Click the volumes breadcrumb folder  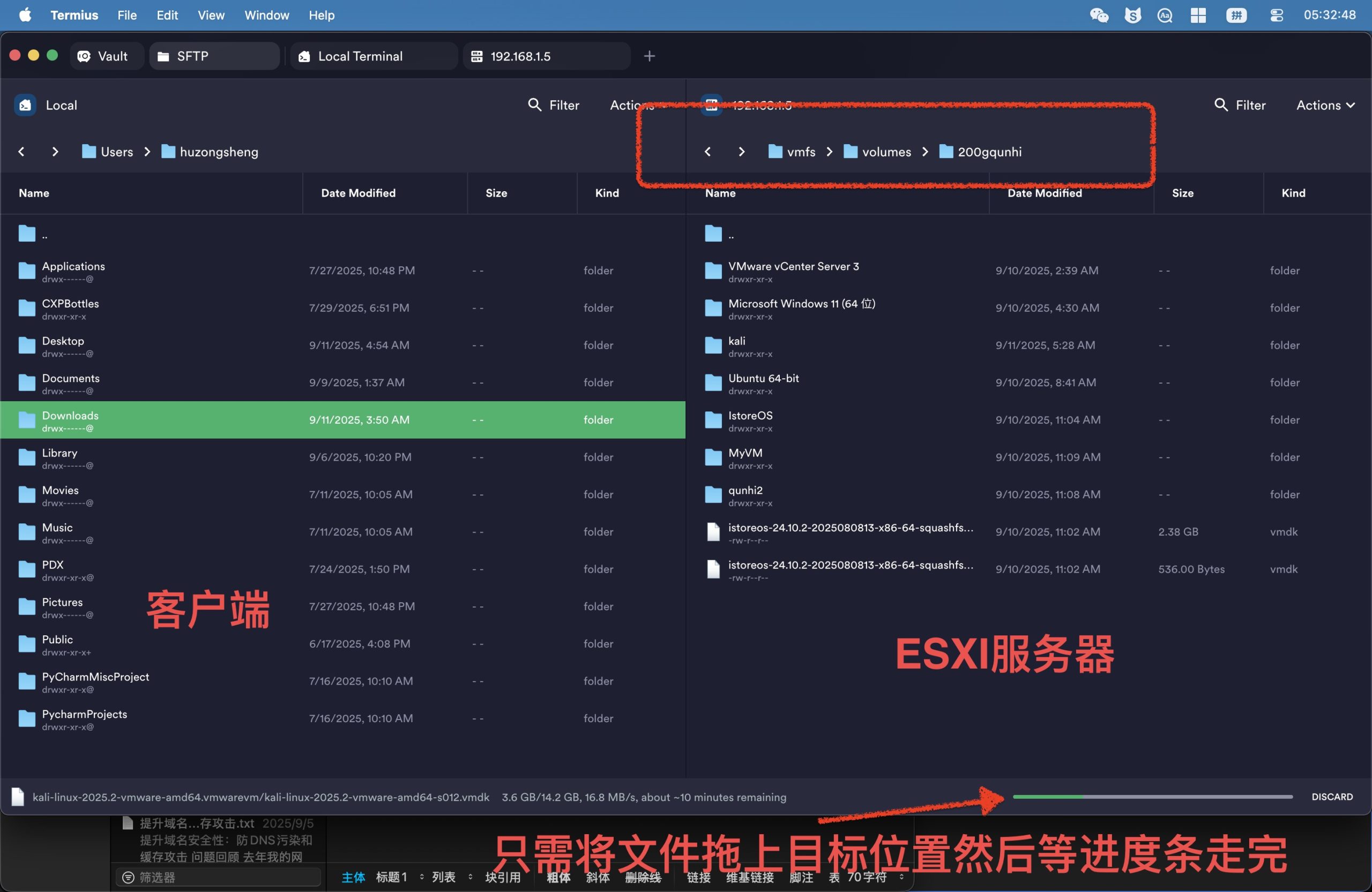pyautogui.click(x=885, y=152)
